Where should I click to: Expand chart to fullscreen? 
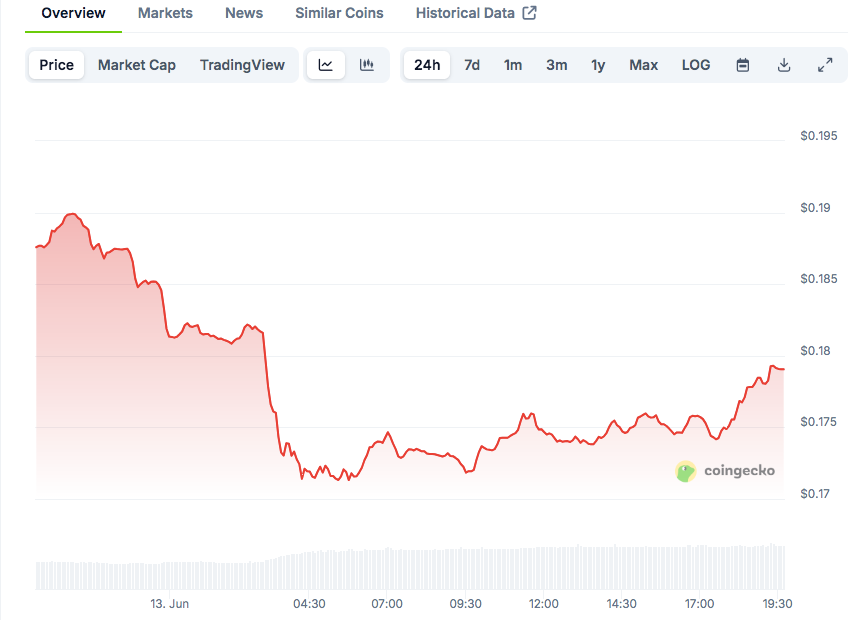click(825, 65)
